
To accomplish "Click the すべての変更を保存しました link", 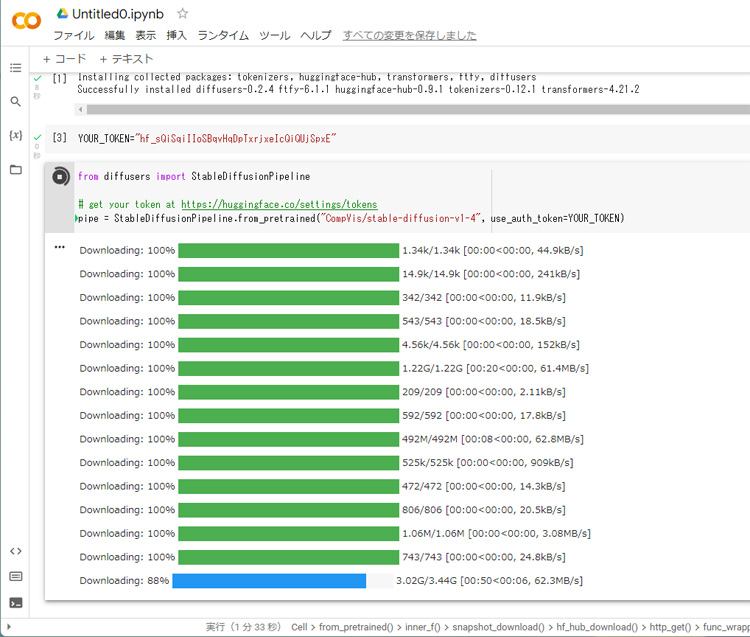I will click(409, 35).
